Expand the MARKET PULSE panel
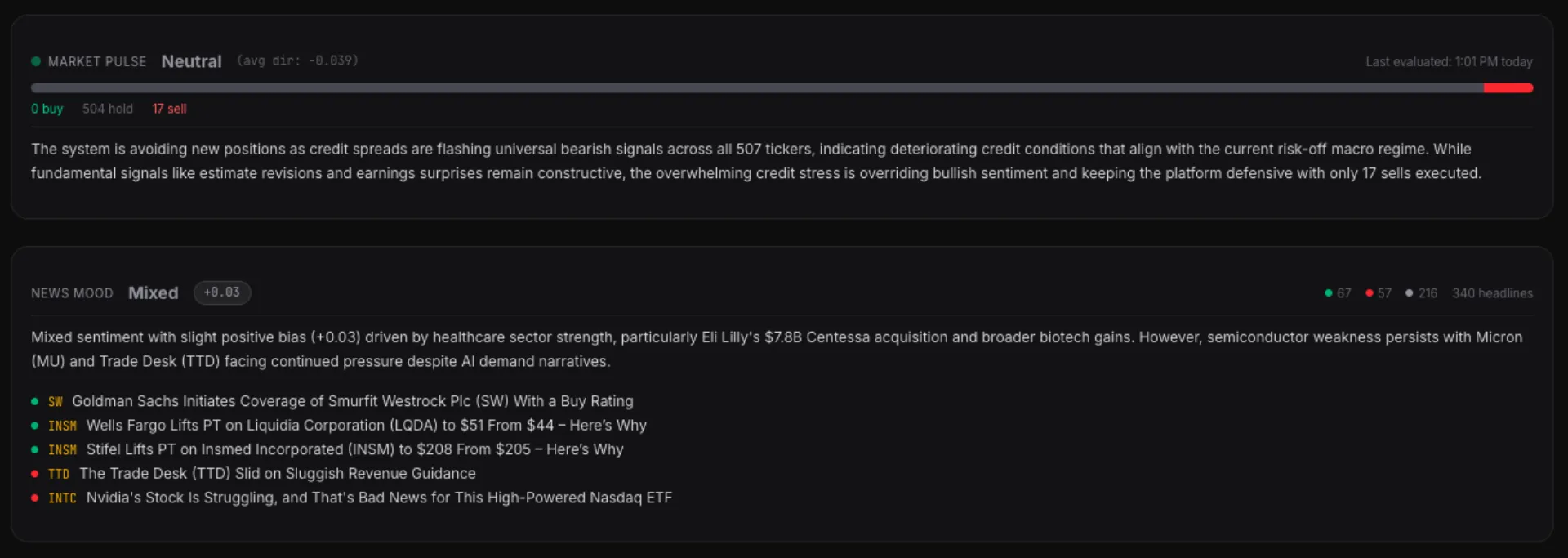The image size is (1568, 558). coord(784,114)
